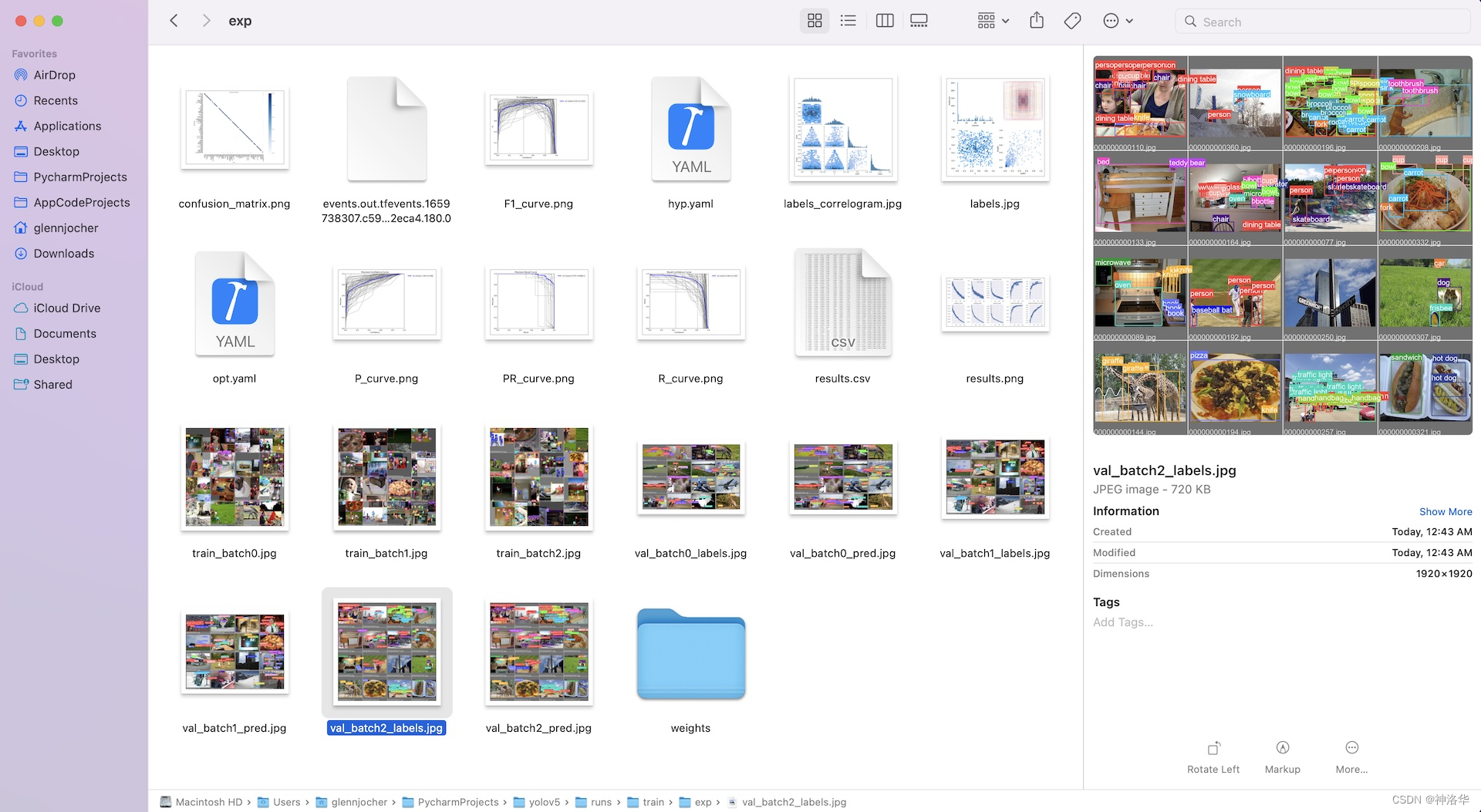Select F1_curve.png file
Screen dimensions: 1481x812
(538, 128)
